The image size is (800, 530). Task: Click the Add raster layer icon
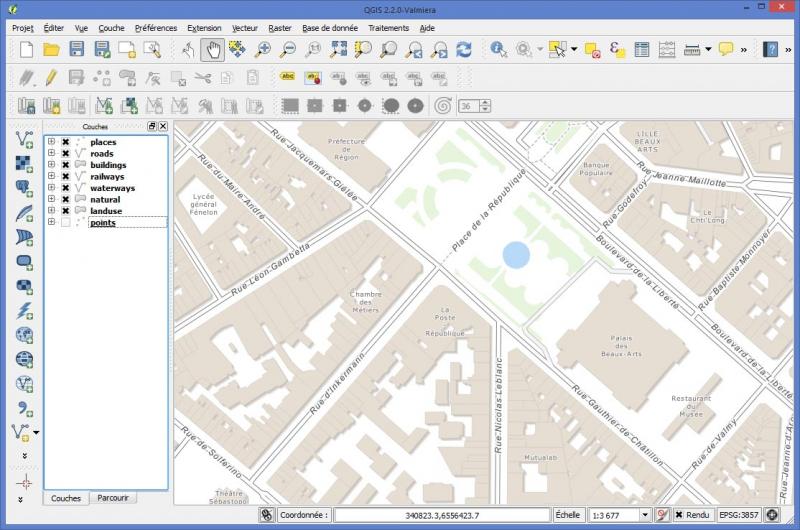pos(24,164)
